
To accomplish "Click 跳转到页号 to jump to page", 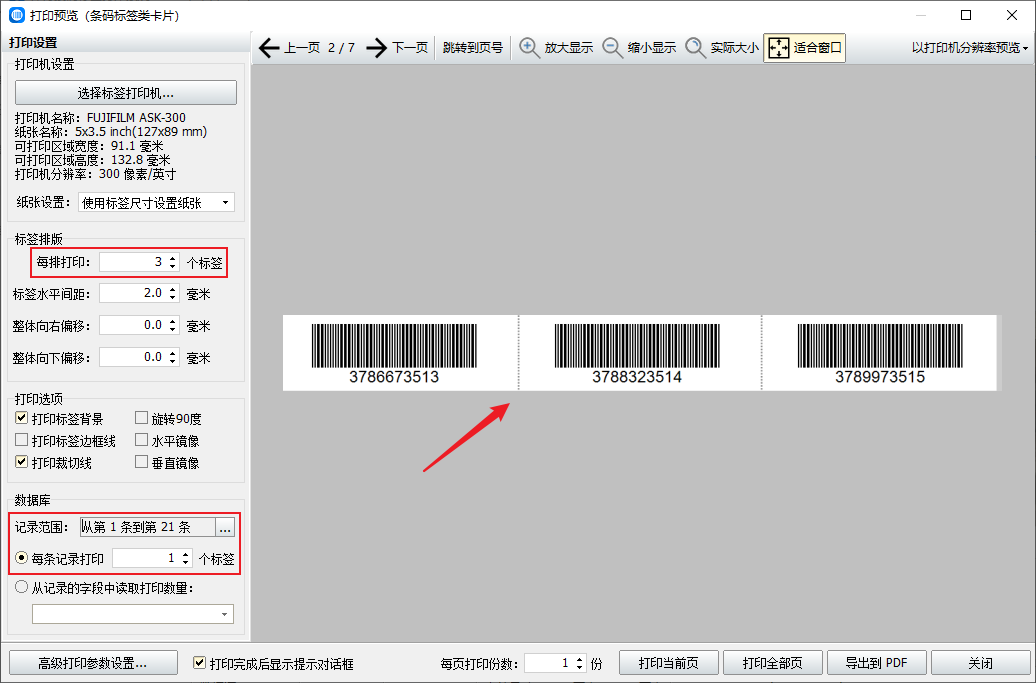I will coord(472,48).
